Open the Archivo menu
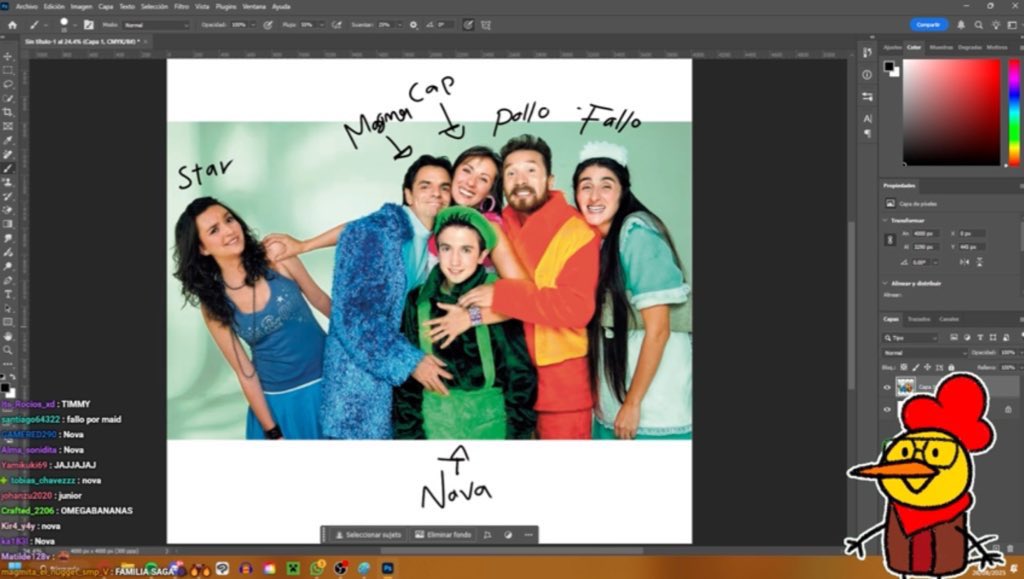This screenshot has width=1024, height=579. pyautogui.click(x=27, y=7)
